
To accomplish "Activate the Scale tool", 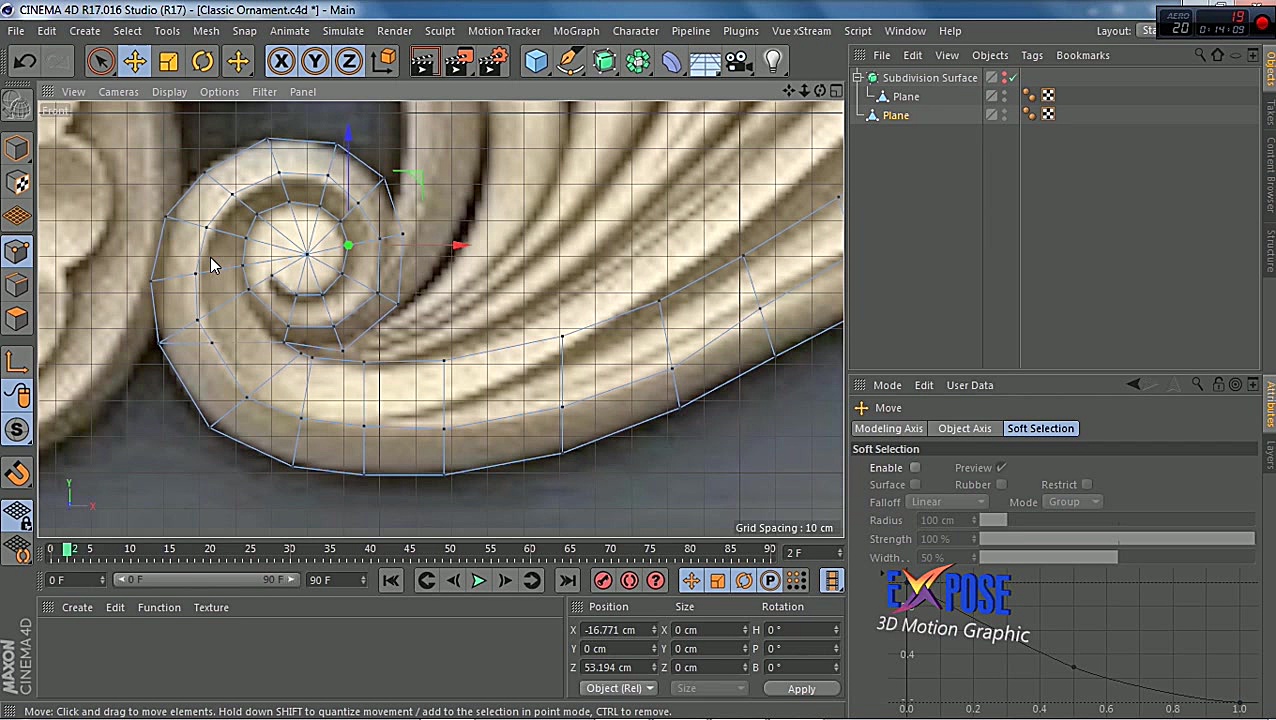I will coord(168,62).
